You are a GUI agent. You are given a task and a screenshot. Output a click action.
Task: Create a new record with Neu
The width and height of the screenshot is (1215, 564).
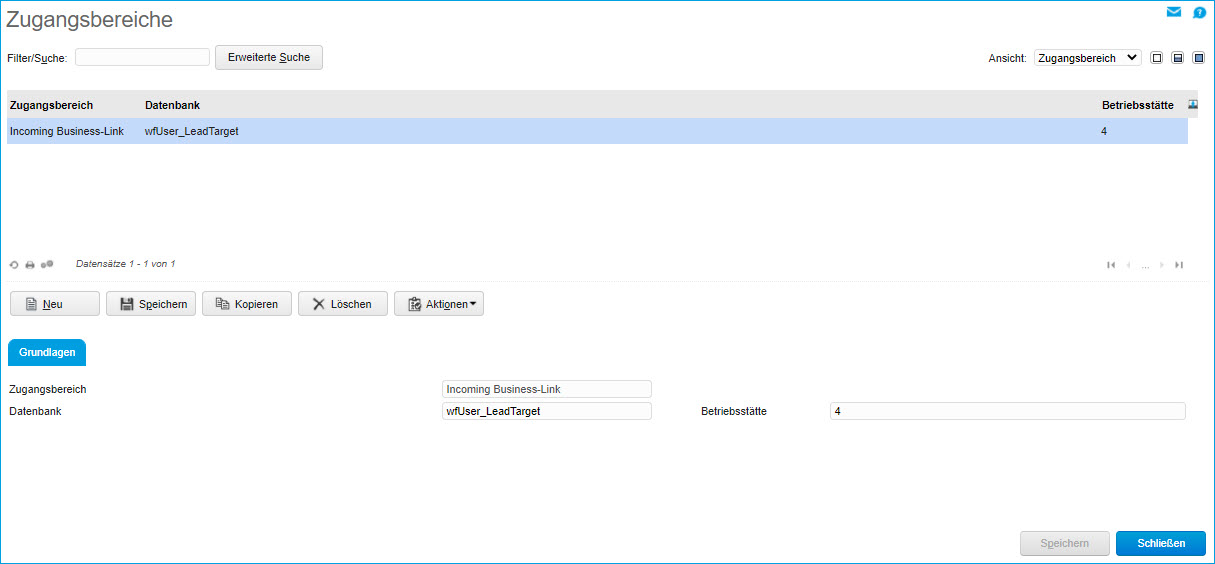(x=55, y=304)
